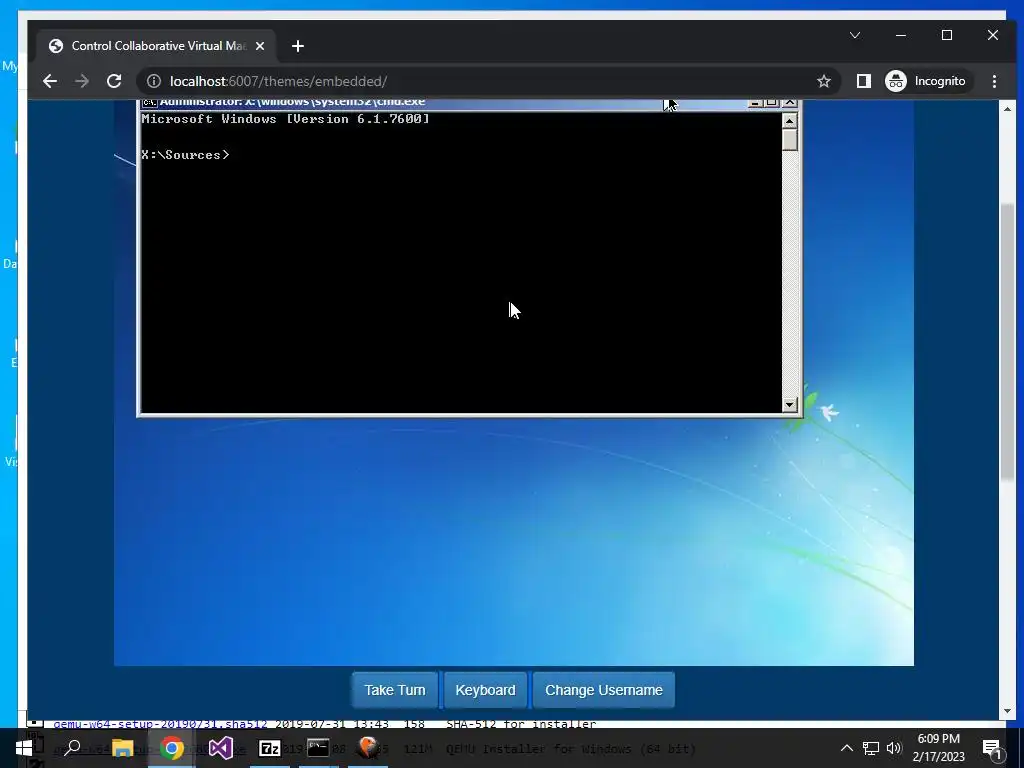This screenshot has height=768, width=1024.
Task: Open the volume tray icon
Action: [894, 748]
